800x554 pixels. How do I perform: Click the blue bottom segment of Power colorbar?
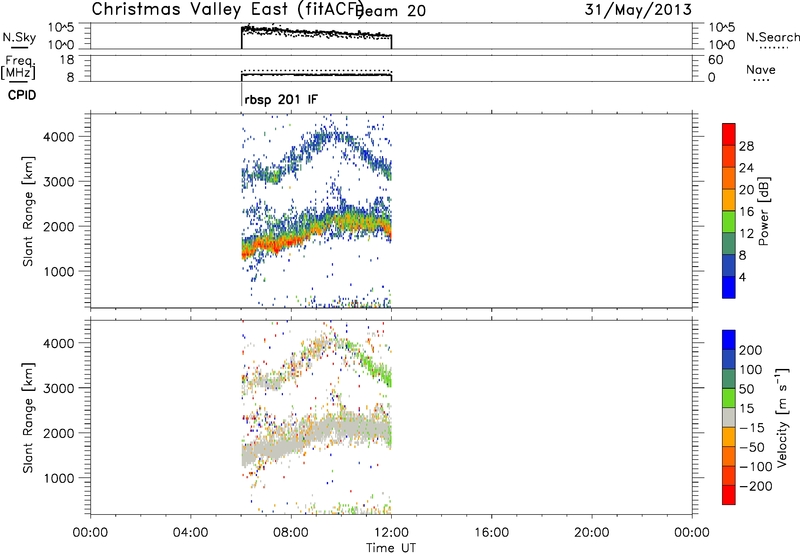(x=729, y=287)
